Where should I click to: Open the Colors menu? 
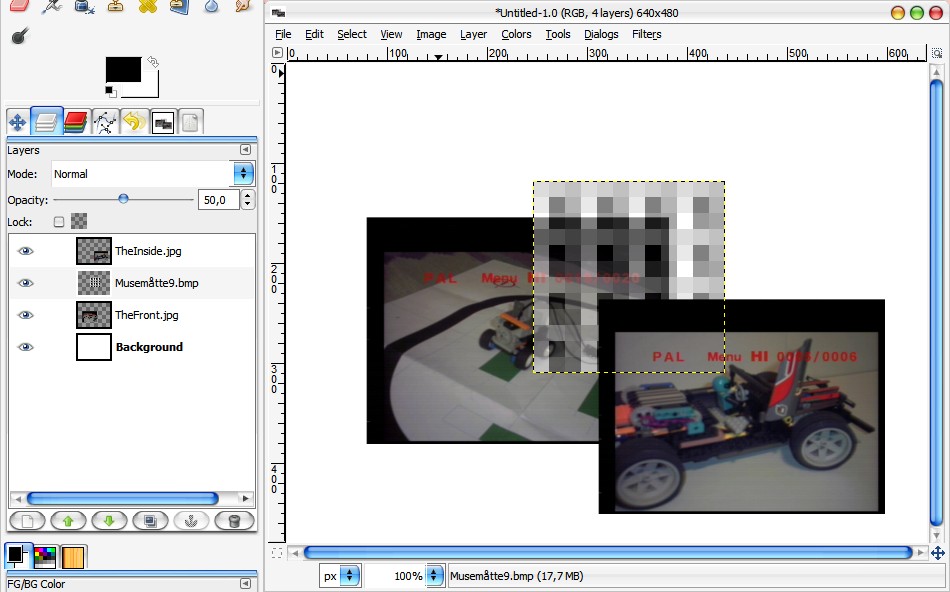[x=516, y=34]
